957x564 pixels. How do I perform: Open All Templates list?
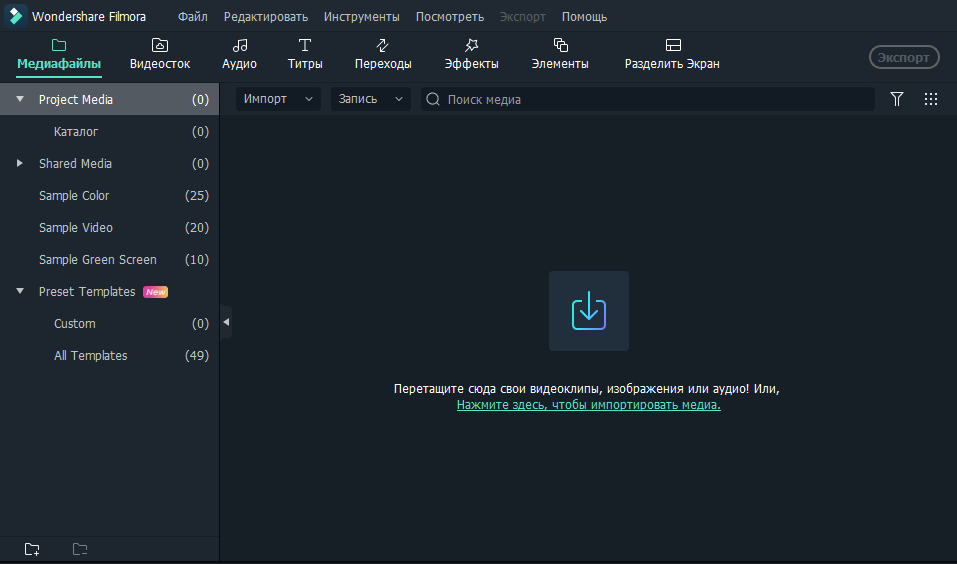click(x=109, y=355)
